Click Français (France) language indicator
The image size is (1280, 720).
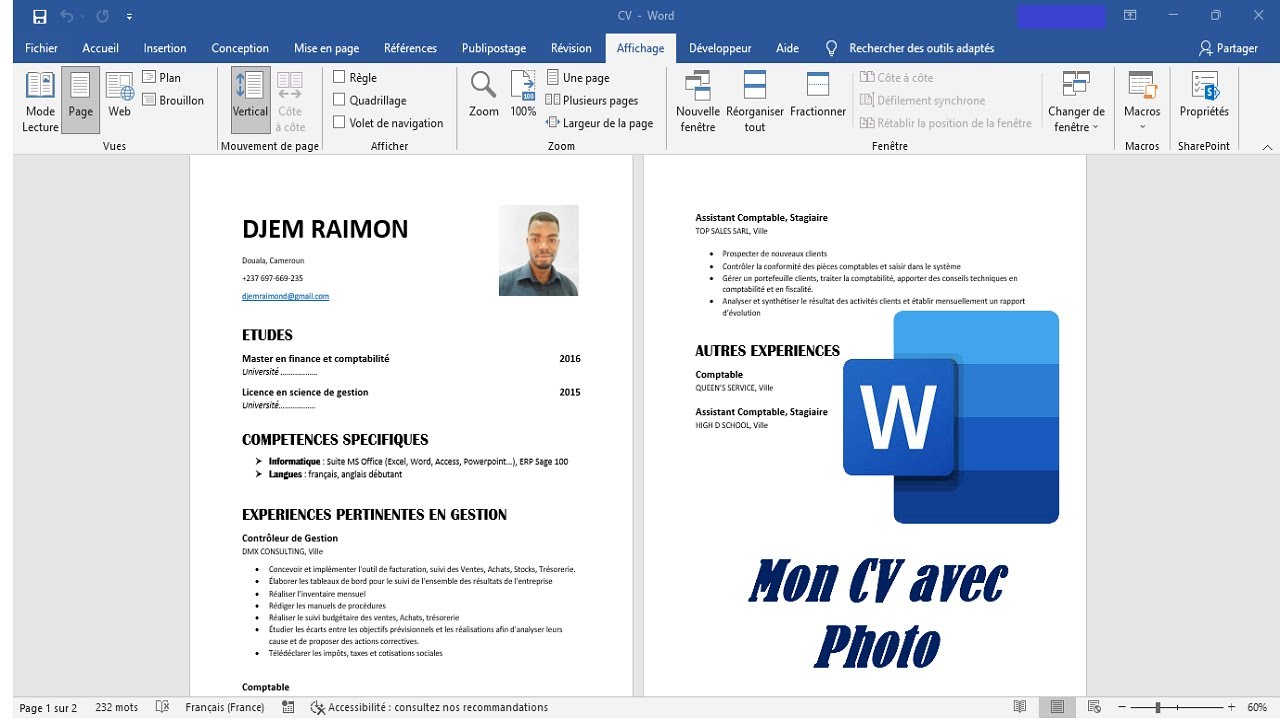click(x=225, y=707)
